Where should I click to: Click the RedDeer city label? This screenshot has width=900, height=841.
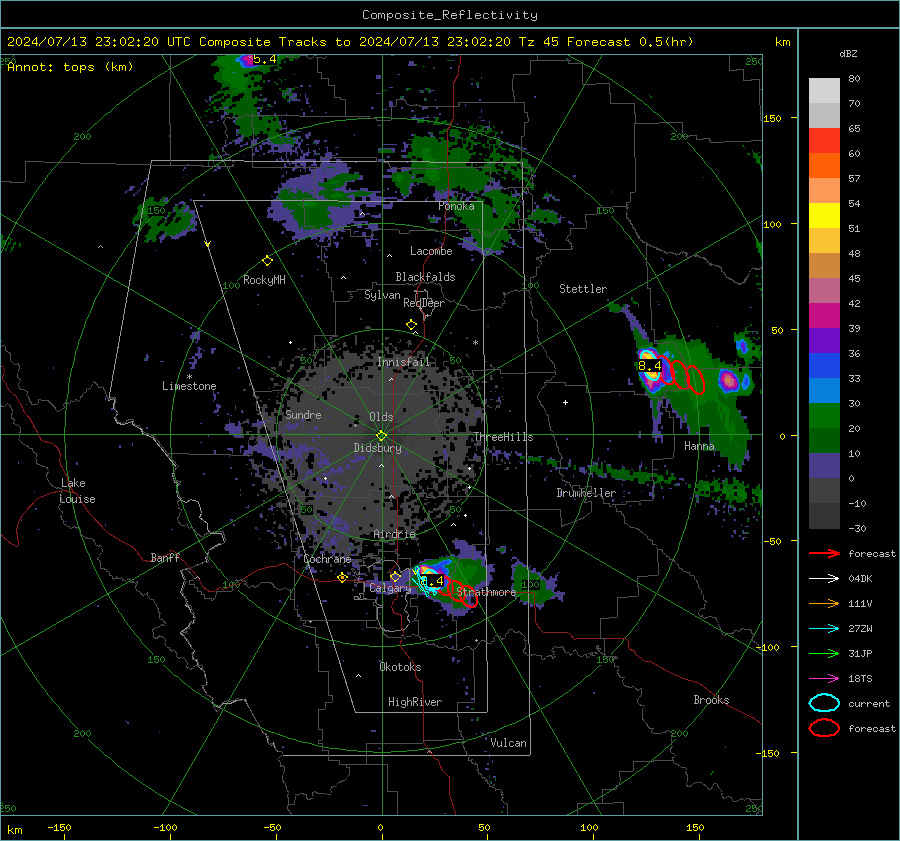(424, 303)
